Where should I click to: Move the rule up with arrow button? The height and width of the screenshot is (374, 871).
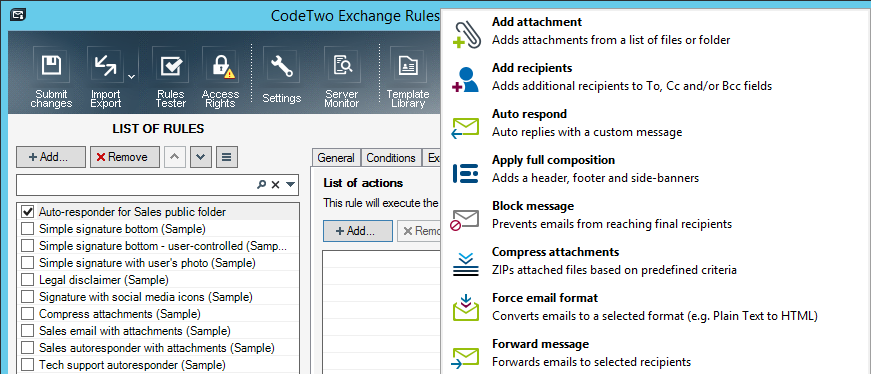tap(174, 157)
